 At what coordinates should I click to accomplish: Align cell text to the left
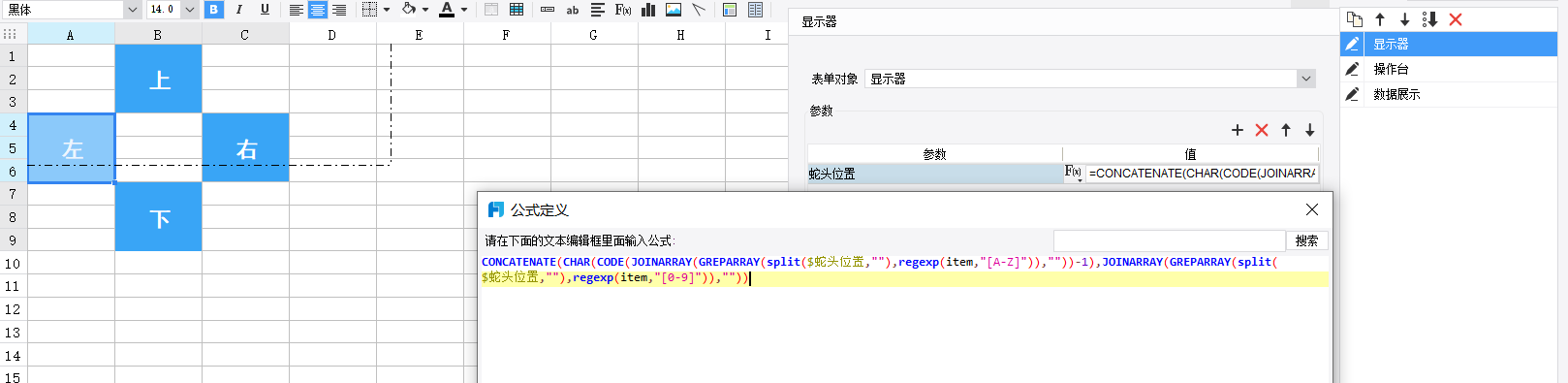point(297,10)
